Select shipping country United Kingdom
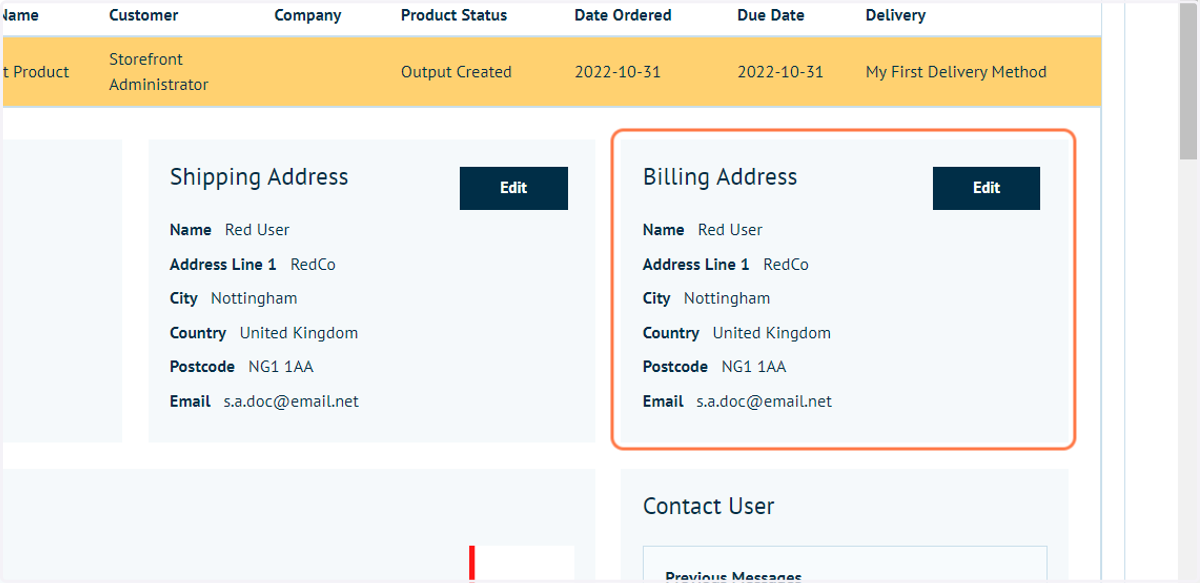The image size is (1200, 583). pyautogui.click(x=299, y=333)
